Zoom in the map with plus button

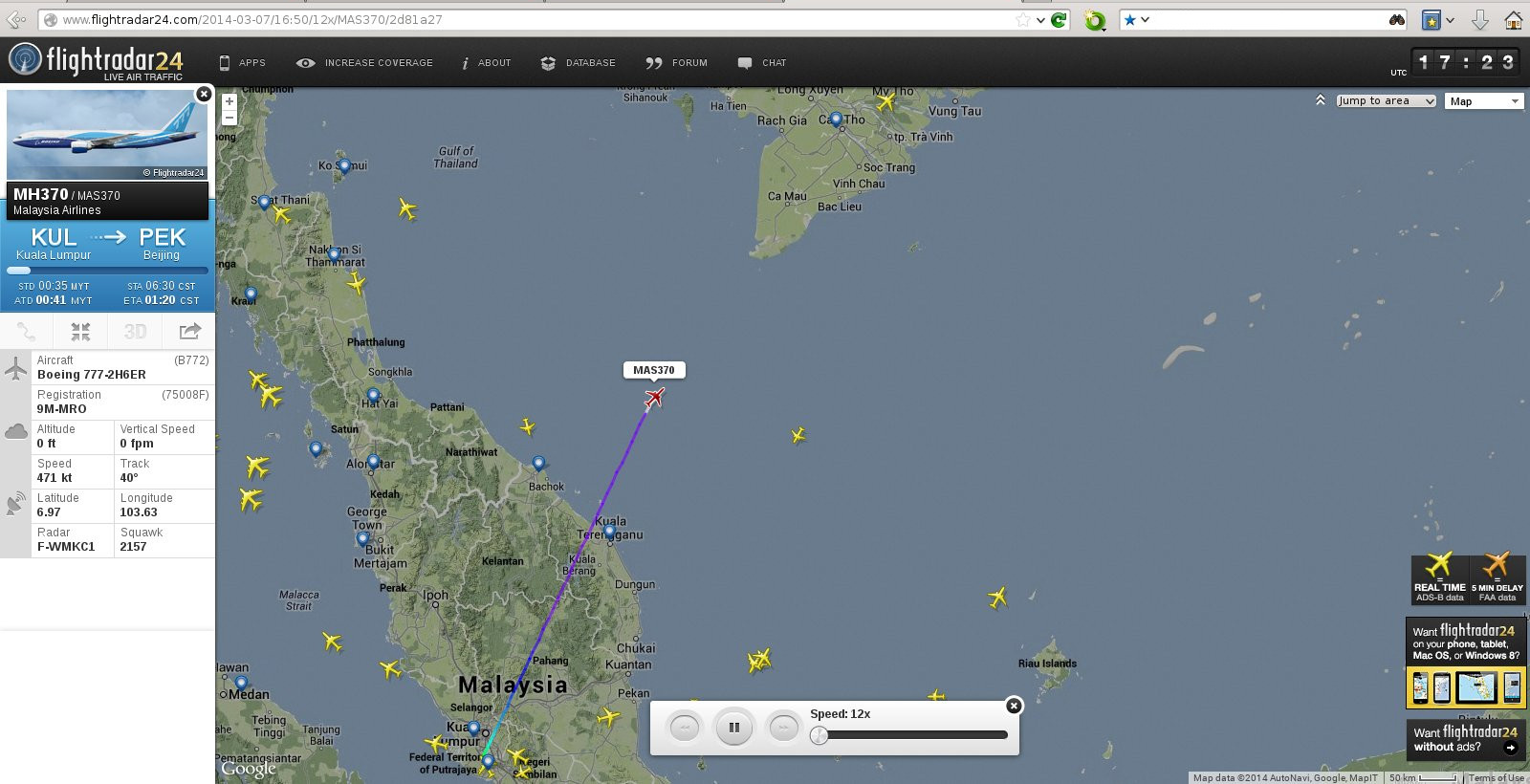(x=229, y=101)
